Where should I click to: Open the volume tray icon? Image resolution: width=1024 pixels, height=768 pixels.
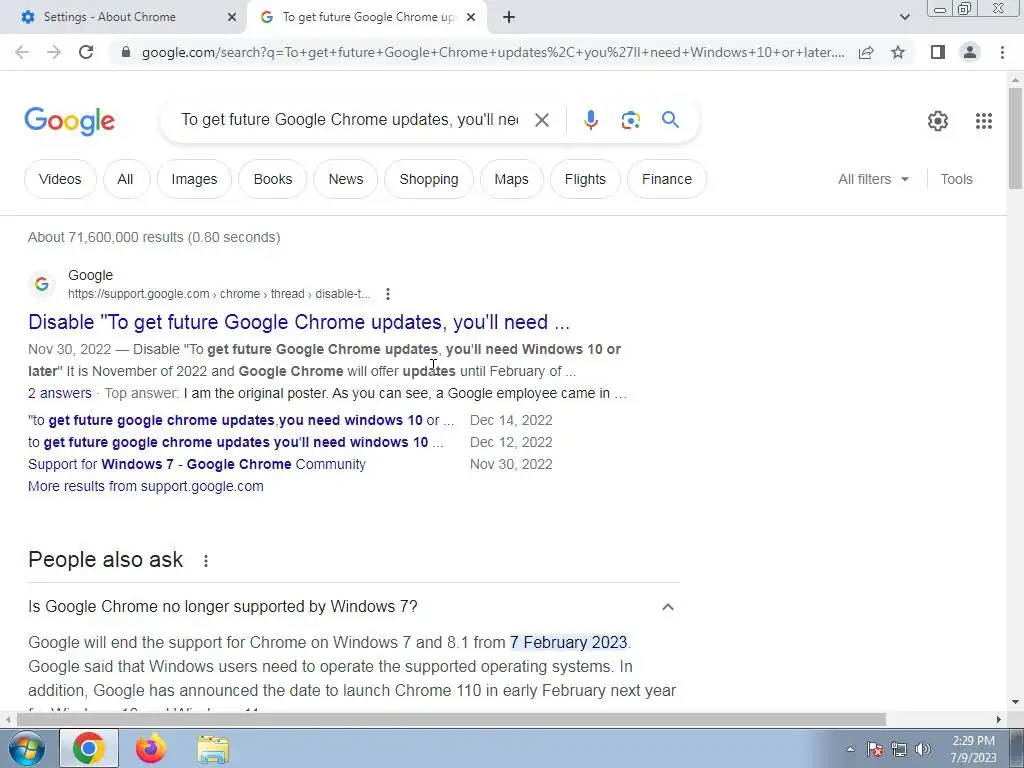point(923,749)
